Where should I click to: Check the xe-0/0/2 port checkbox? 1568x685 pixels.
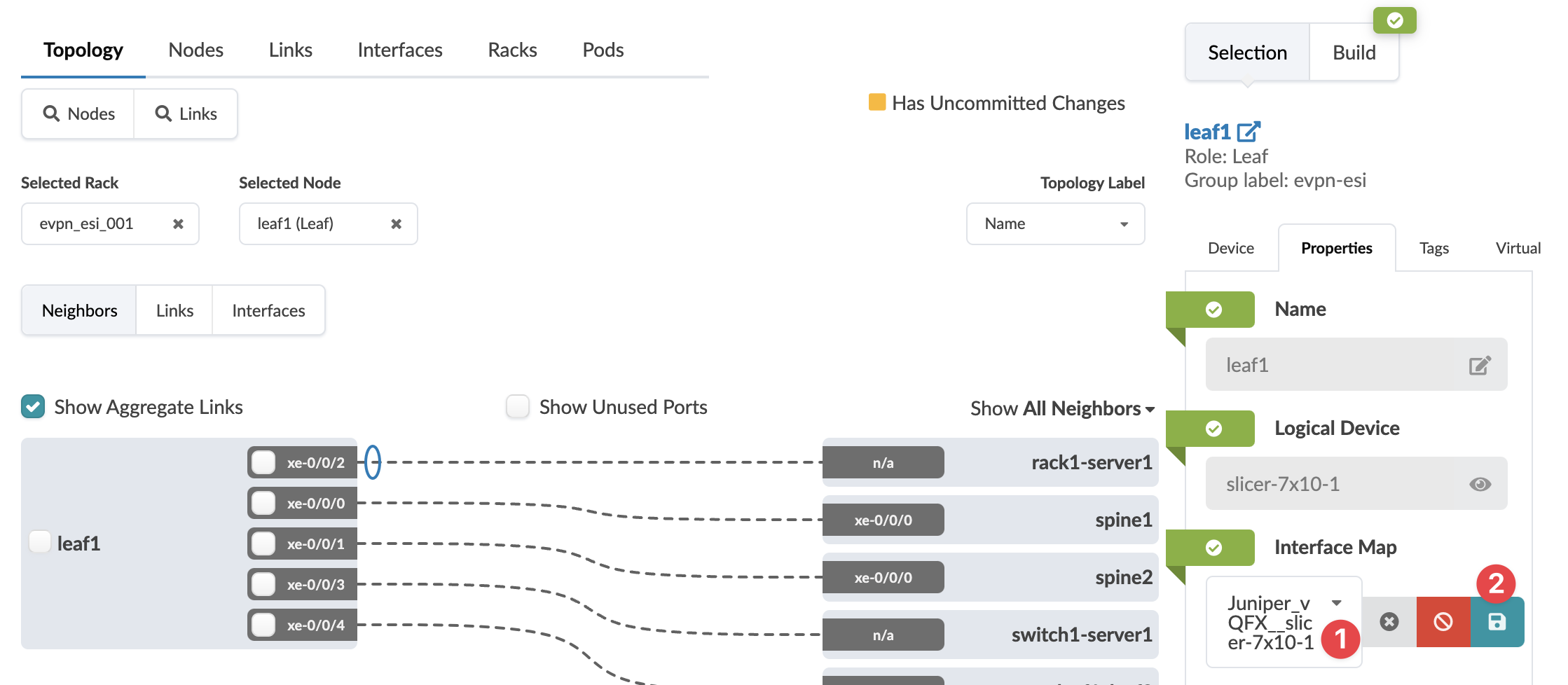(263, 462)
